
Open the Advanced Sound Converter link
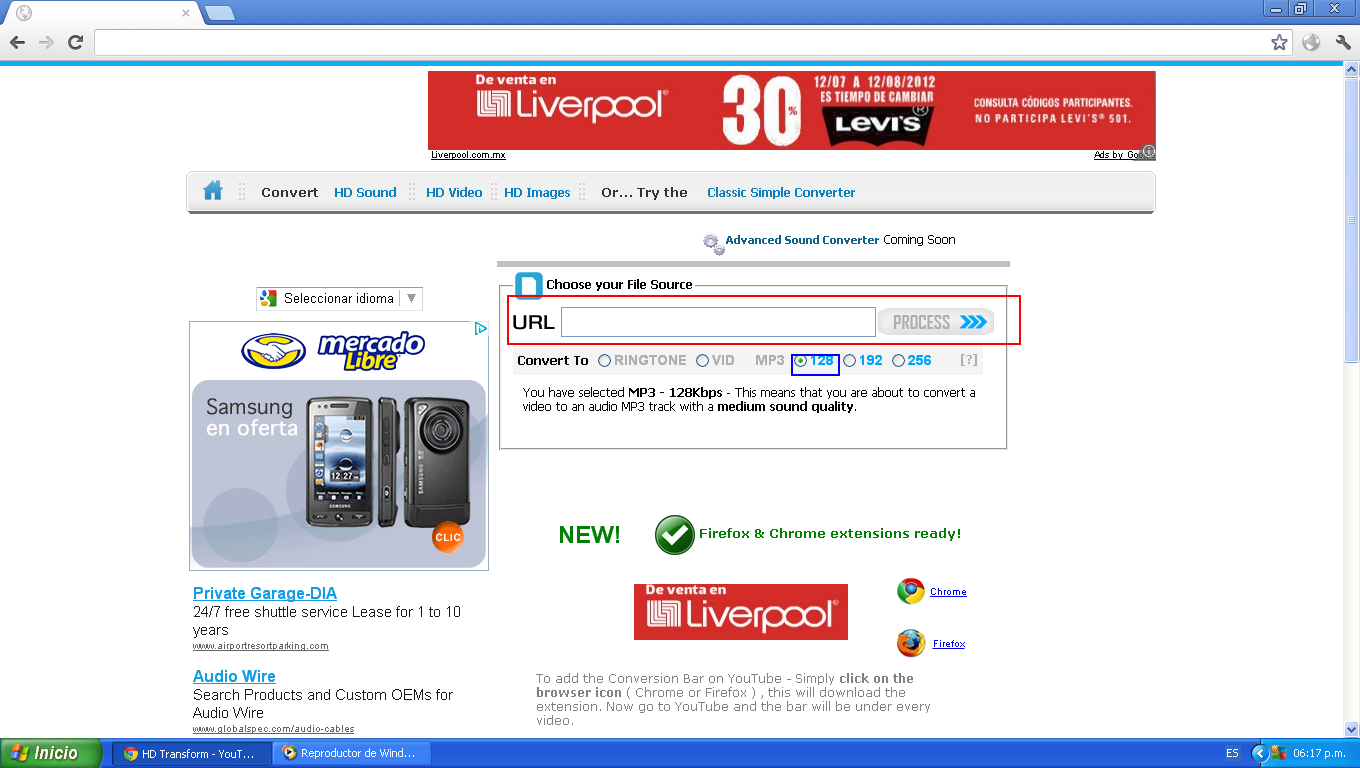802,240
